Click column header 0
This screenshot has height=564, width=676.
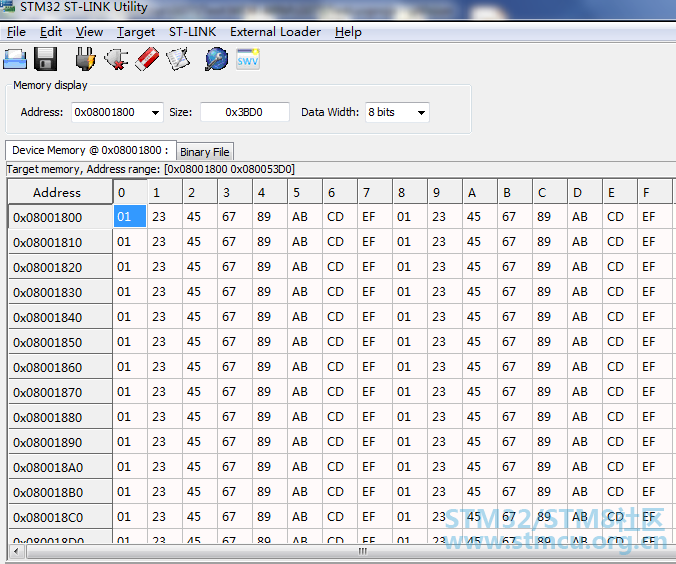coord(130,192)
